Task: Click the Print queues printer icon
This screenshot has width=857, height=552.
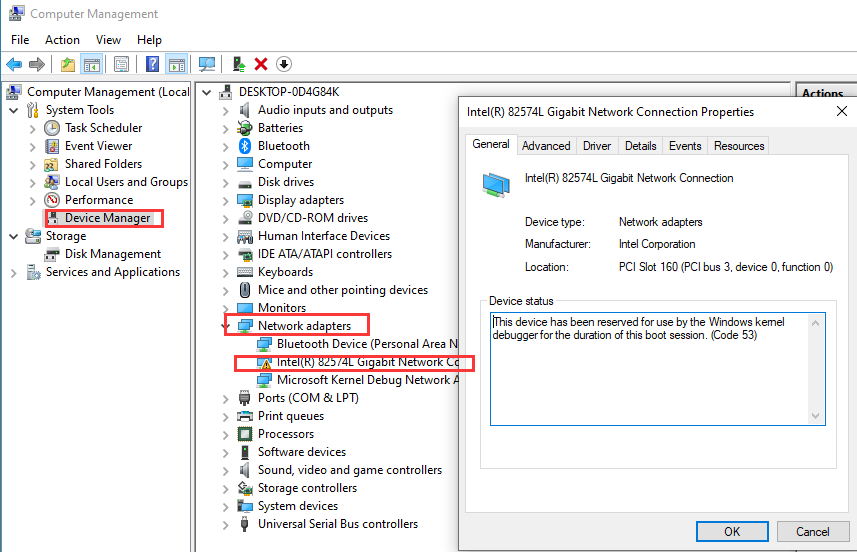Action: [244, 416]
